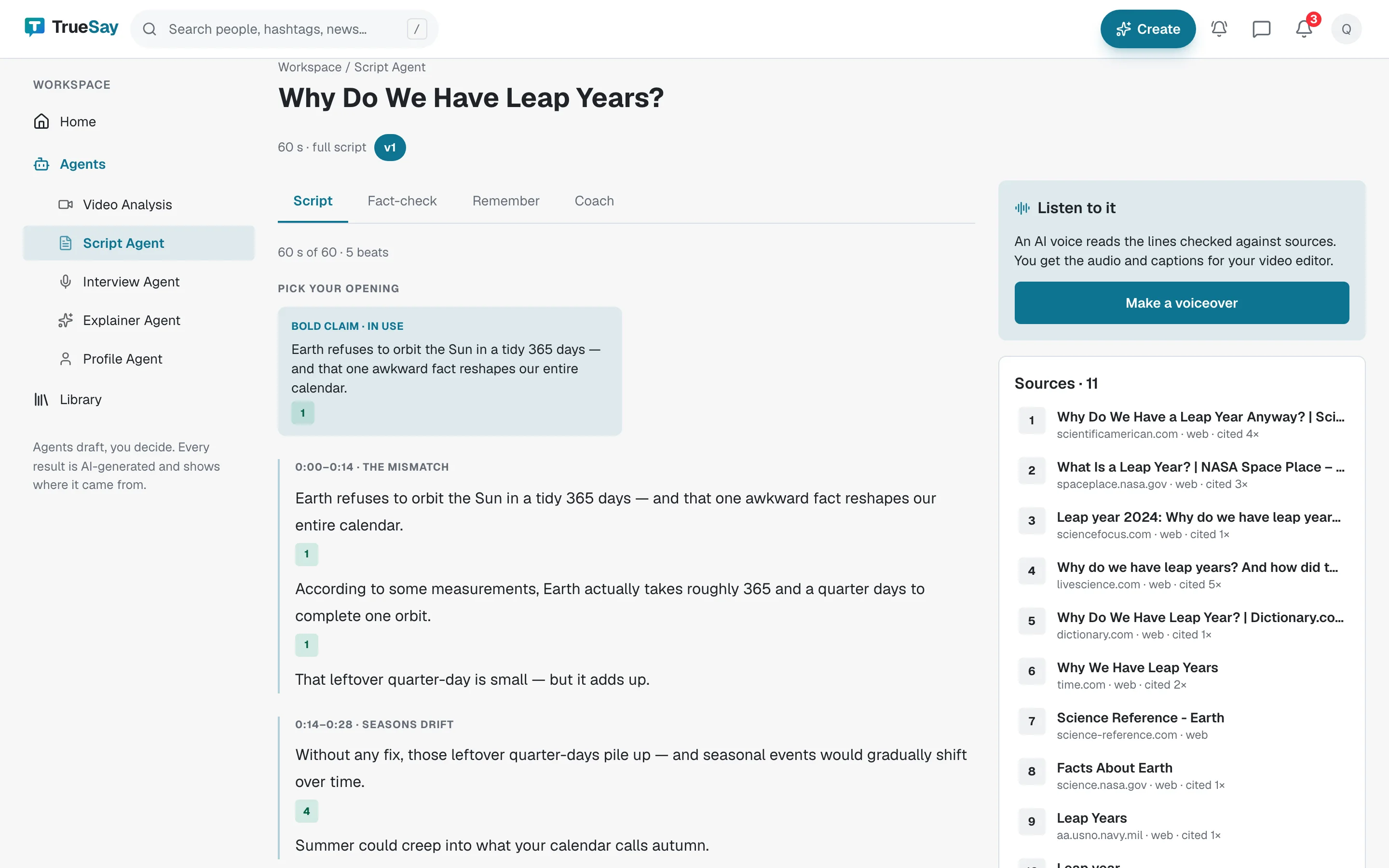The width and height of the screenshot is (1389, 868).
Task: Open source 1 Scientific American entry
Action: [1181, 424]
